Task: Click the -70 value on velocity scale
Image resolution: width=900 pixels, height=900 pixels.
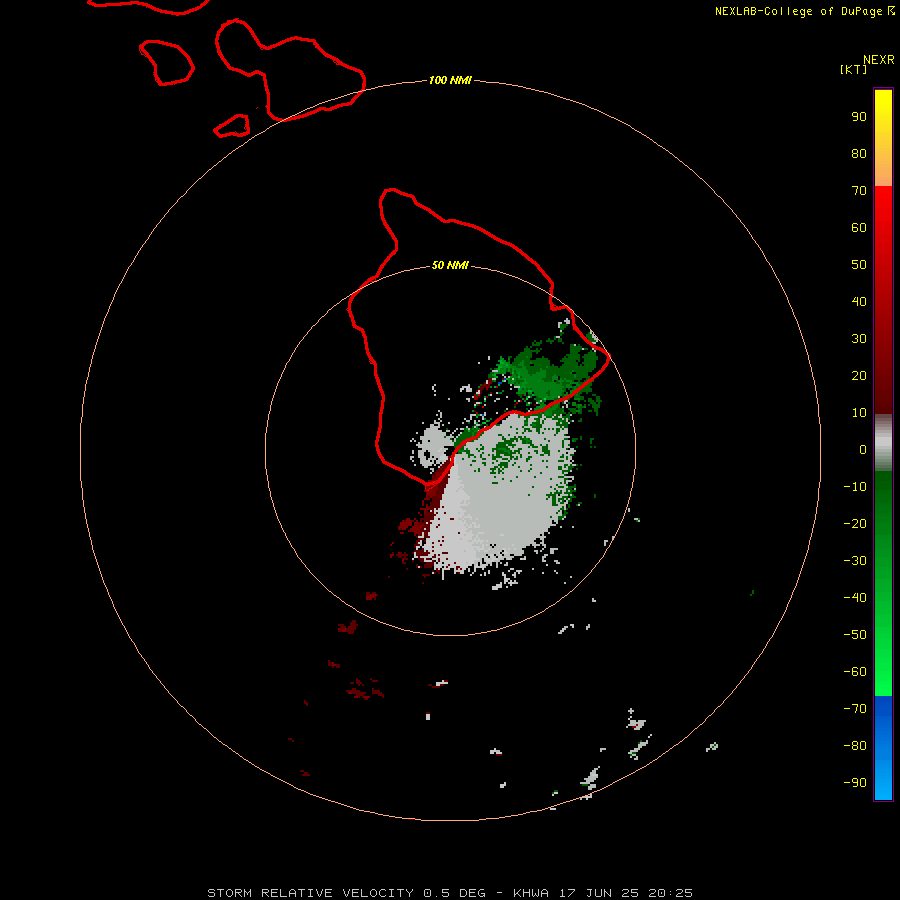Action: [855, 708]
